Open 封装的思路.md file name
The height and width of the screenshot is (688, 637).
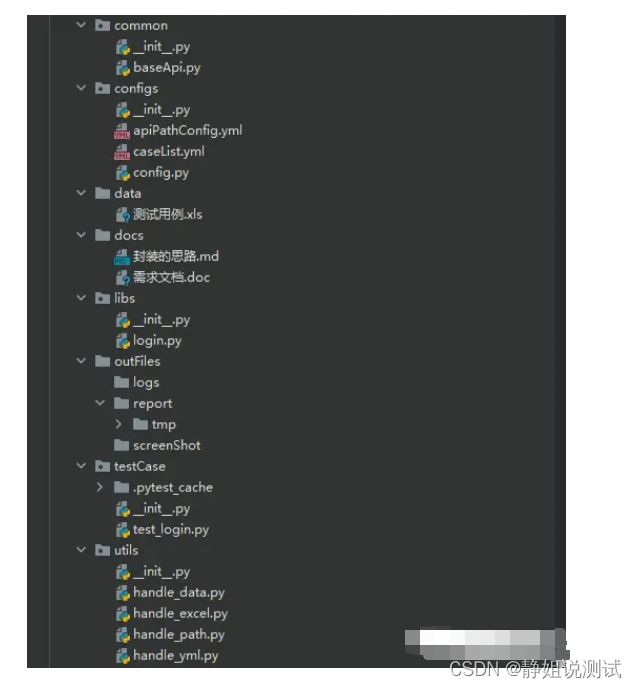pyautogui.click(x=176, y=256)
